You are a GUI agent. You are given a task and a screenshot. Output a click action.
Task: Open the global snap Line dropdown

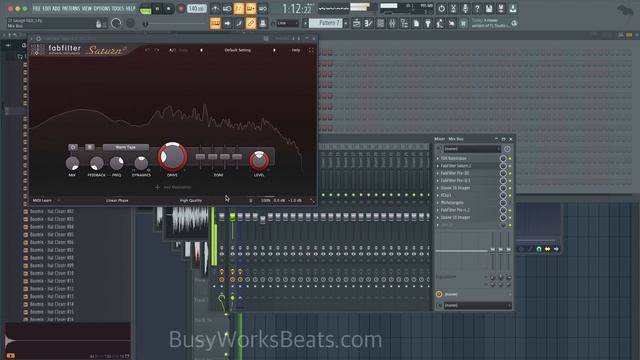pyautogui.click(x=287, y=23)
